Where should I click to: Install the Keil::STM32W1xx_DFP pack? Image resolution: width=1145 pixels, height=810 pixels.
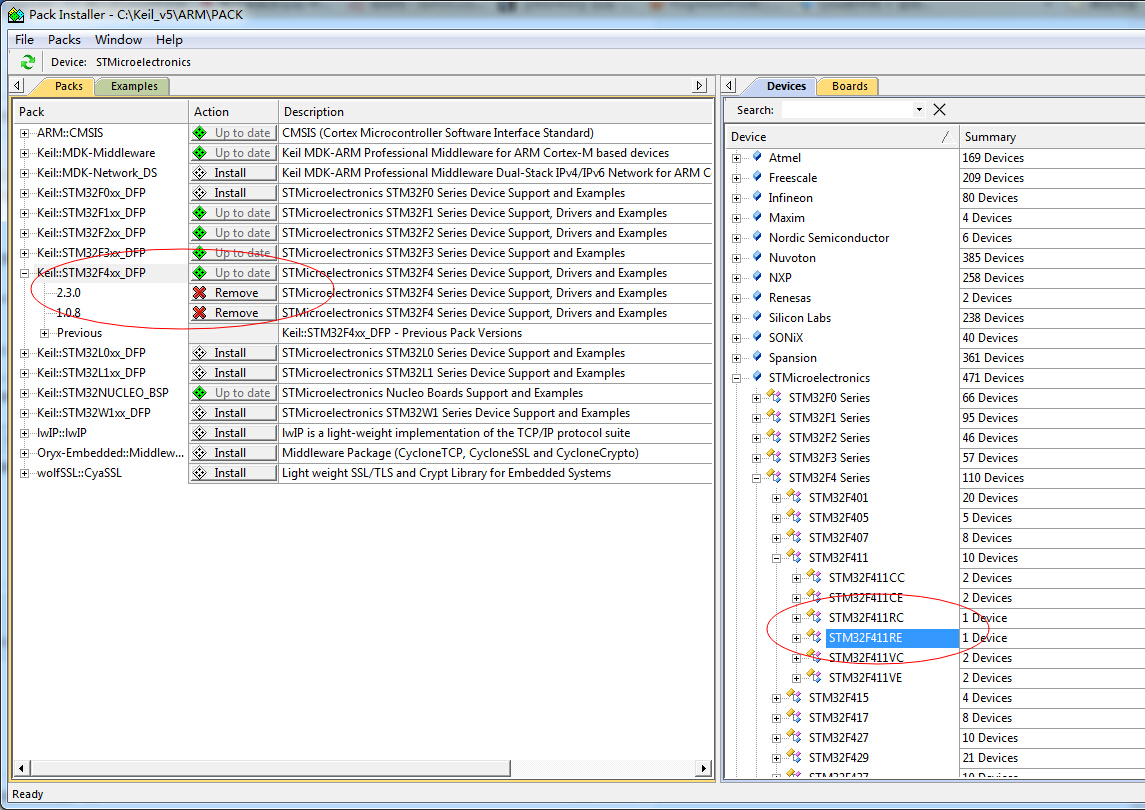[233, 413]
